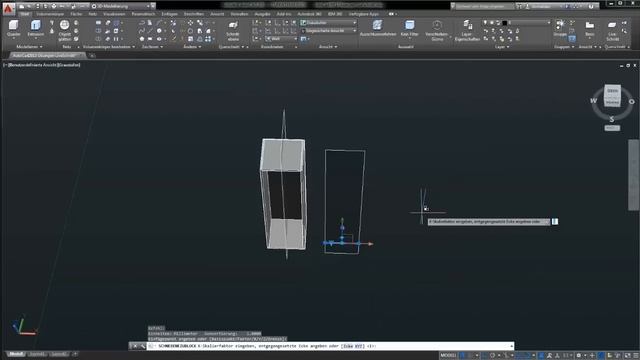Expand the Layer panel title
This screenshot has width=640, height=360.
[502, 47]
